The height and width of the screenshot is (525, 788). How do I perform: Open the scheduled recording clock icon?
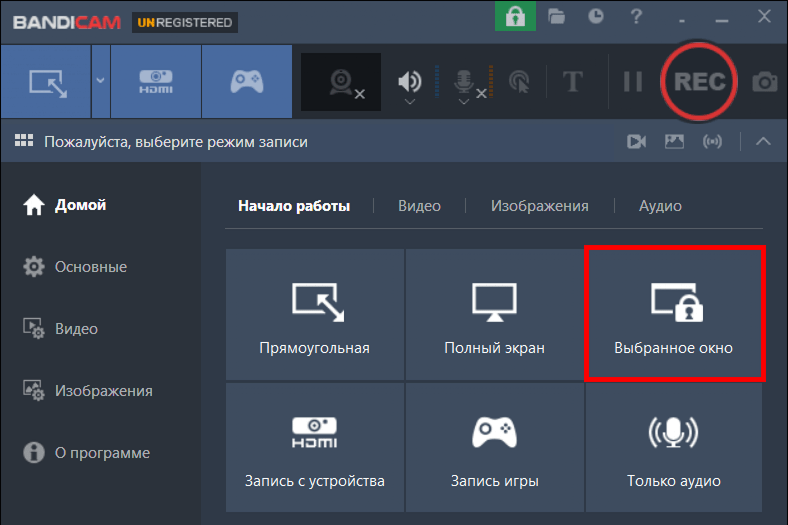tap(596, 17)
